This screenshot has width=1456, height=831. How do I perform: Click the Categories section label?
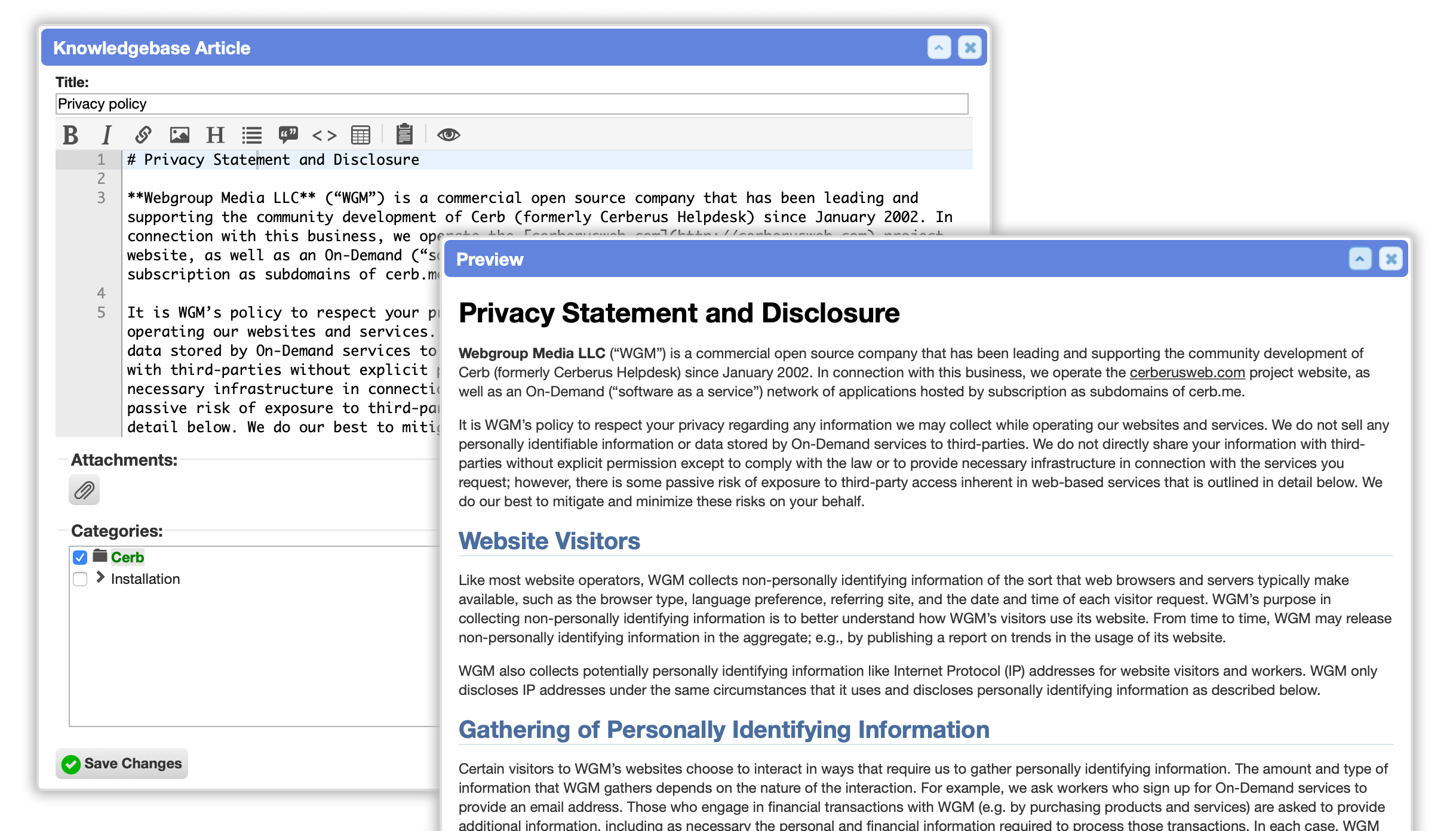point(117,531)
